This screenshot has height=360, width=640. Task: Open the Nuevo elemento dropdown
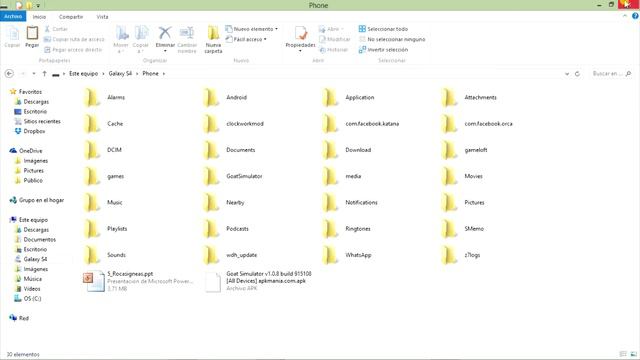(x=251, y=29)
